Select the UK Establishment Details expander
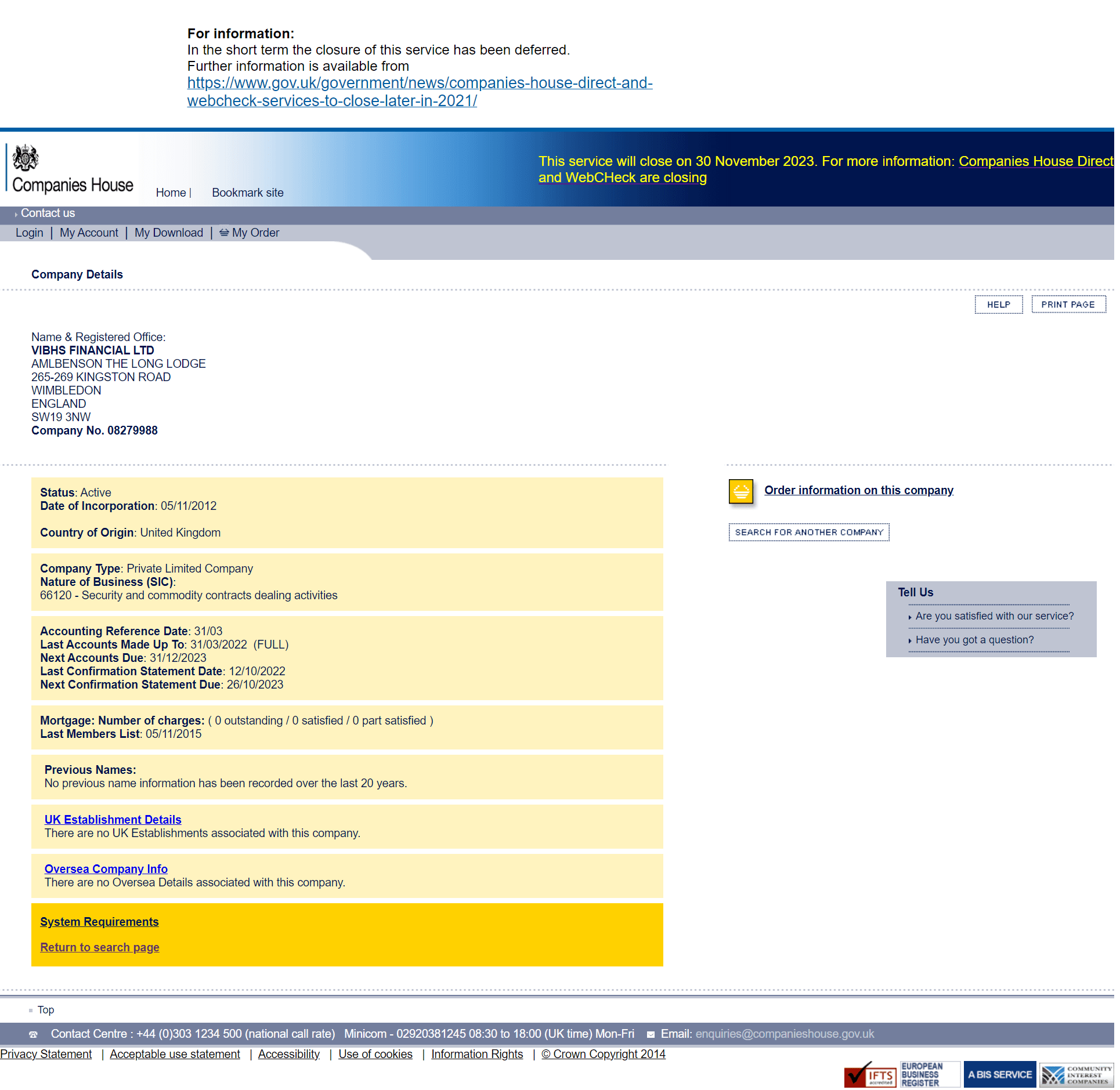 (113, 819)
